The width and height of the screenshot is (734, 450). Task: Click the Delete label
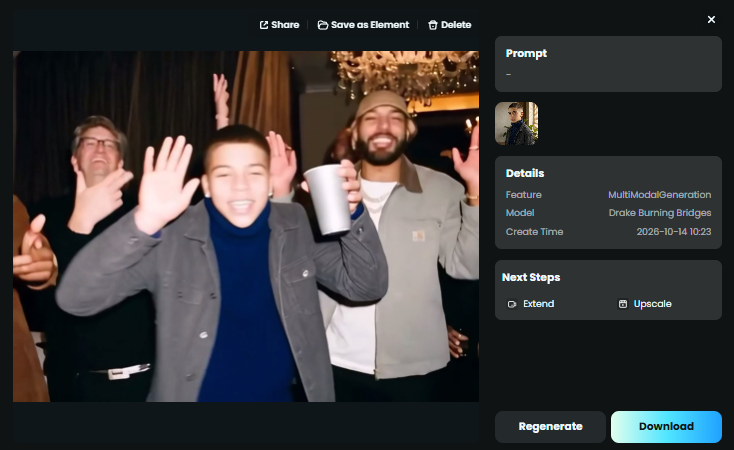coord(456,25)
